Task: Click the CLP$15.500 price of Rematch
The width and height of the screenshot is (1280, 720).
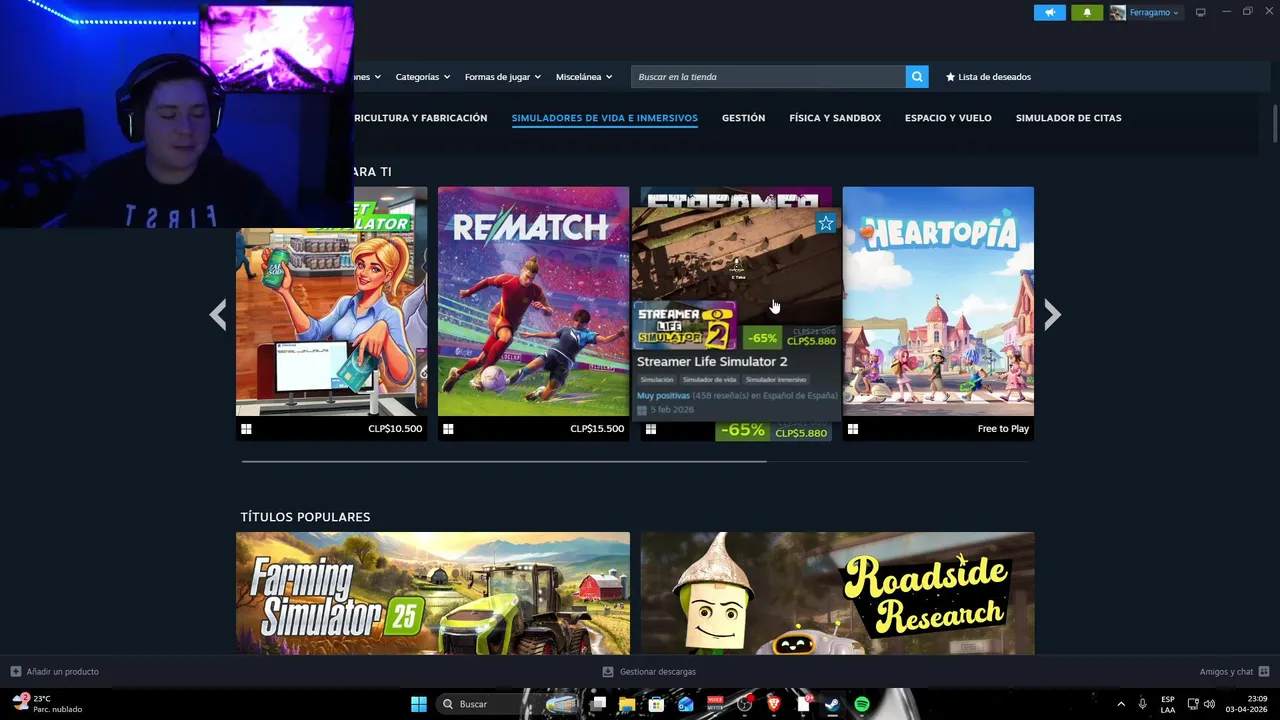Action: [x=597, y=429]
